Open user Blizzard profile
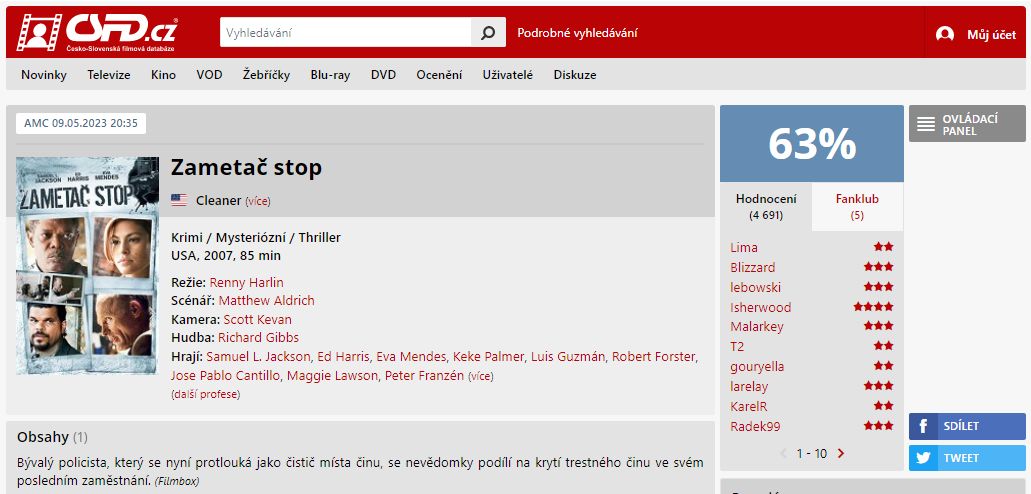 pos(752,268)
